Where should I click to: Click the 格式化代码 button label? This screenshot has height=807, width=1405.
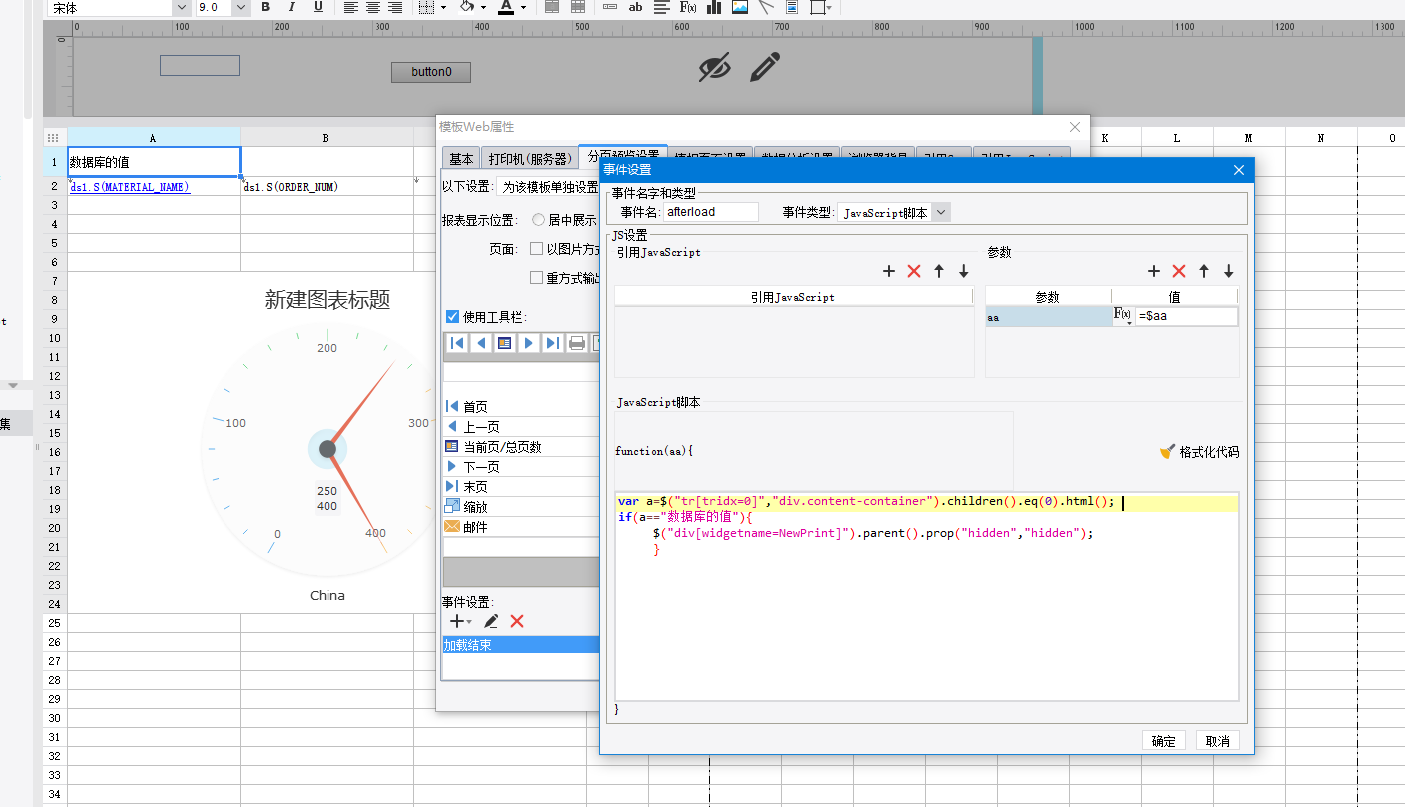tap(1209, 452)
